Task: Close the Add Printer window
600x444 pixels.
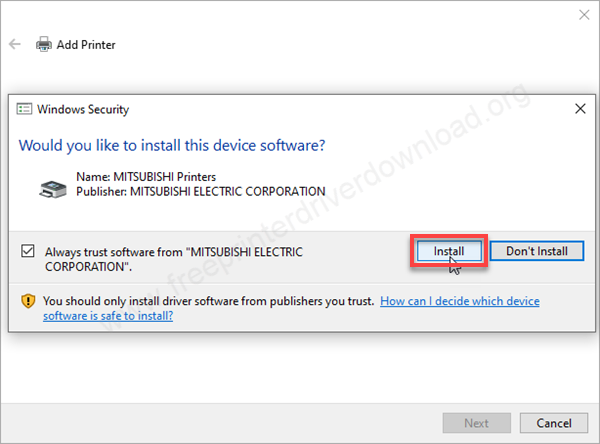Action: (584, 15)
